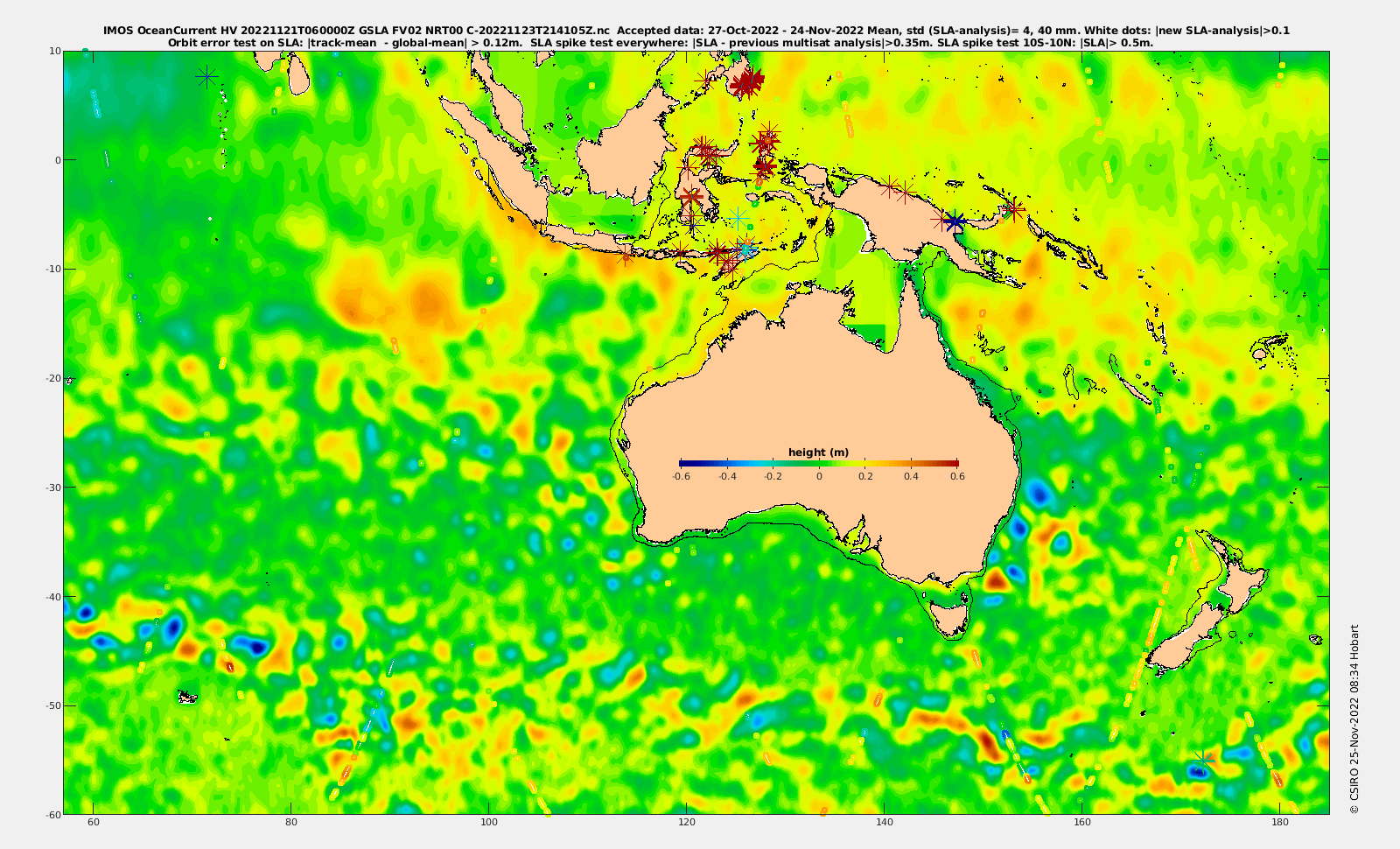Click the x-axis tick label 180
Screen dimensions: 1400x849
[x=1279, y=823]
